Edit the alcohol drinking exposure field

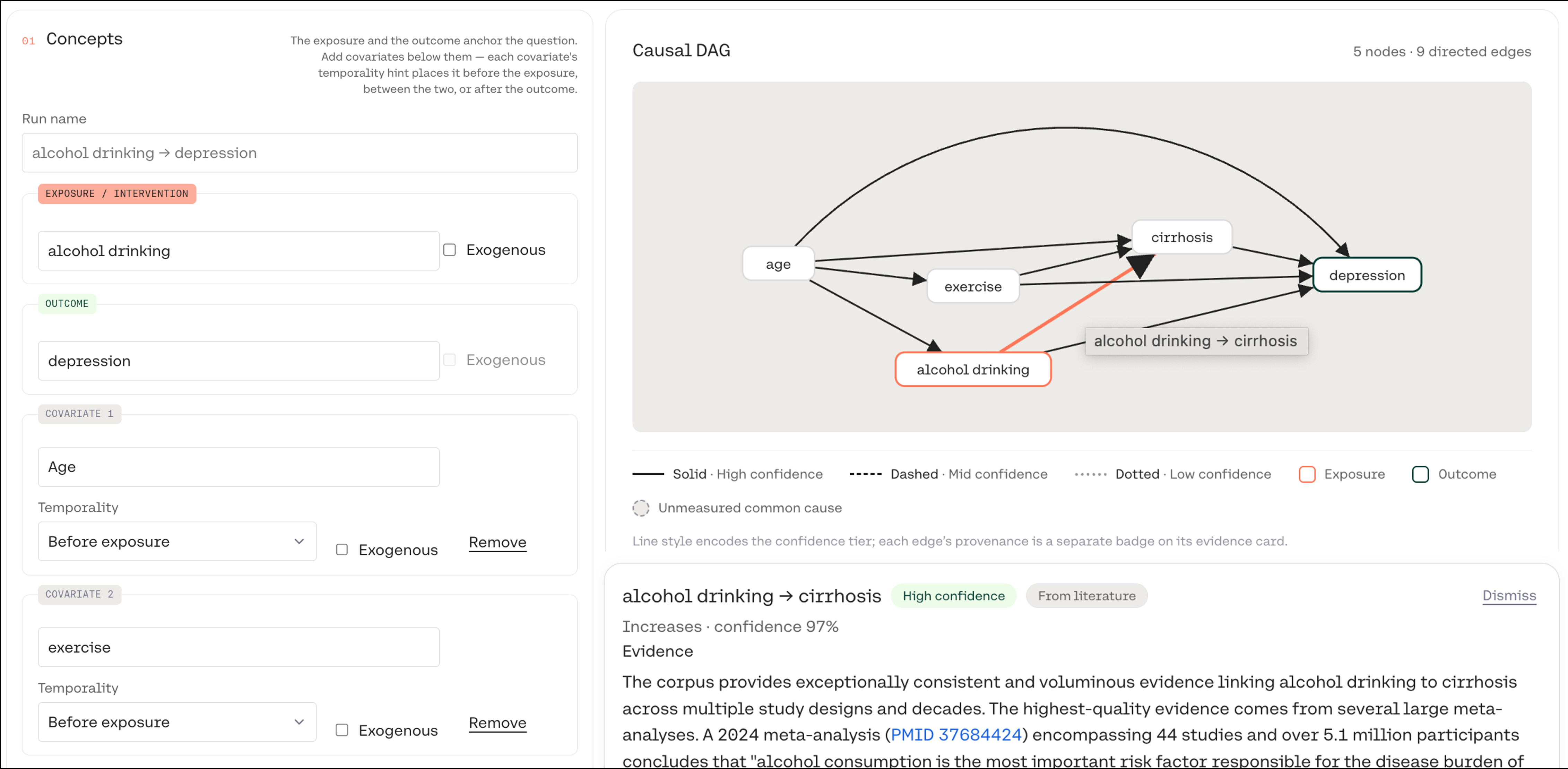coord(239,251)
